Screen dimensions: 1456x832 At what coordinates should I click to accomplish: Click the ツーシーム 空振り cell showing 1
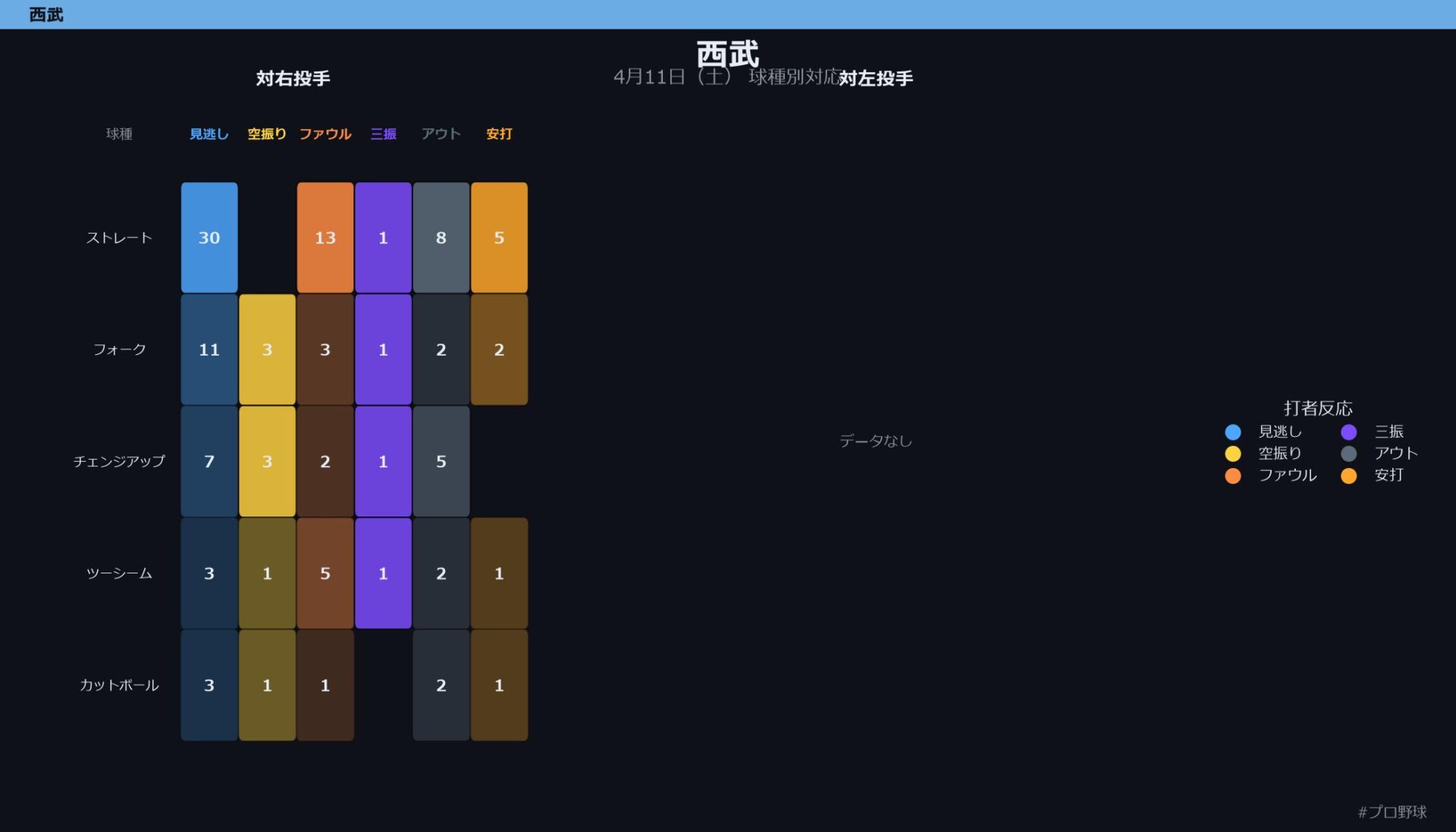coord(267,573)
